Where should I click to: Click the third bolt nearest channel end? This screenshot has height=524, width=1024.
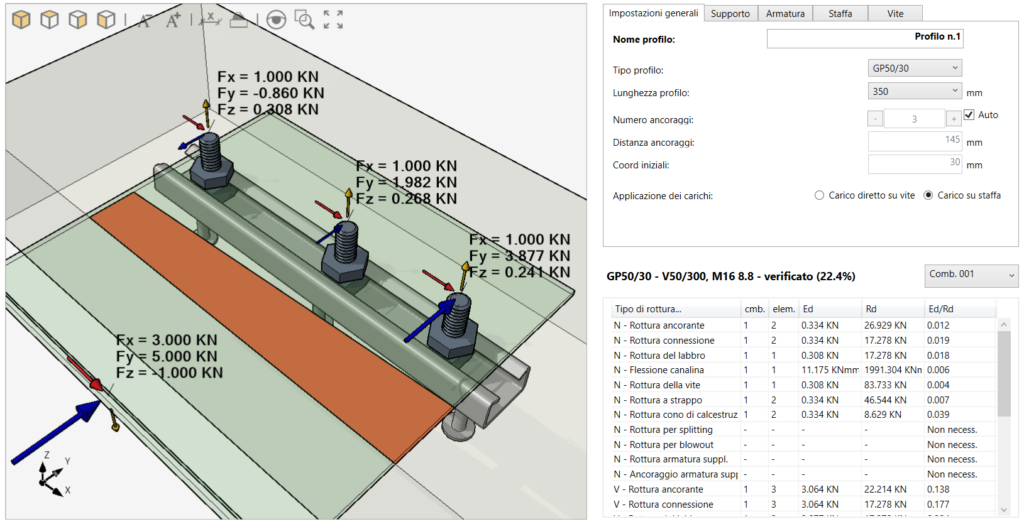455,327
